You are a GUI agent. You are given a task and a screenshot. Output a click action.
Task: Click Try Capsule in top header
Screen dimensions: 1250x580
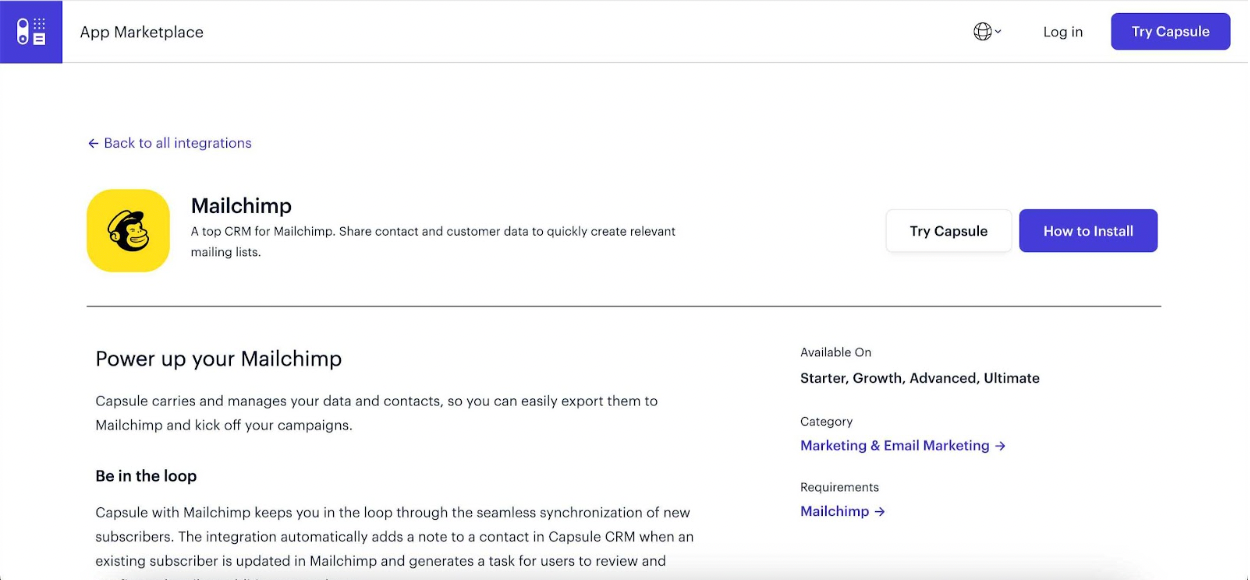1170,32
